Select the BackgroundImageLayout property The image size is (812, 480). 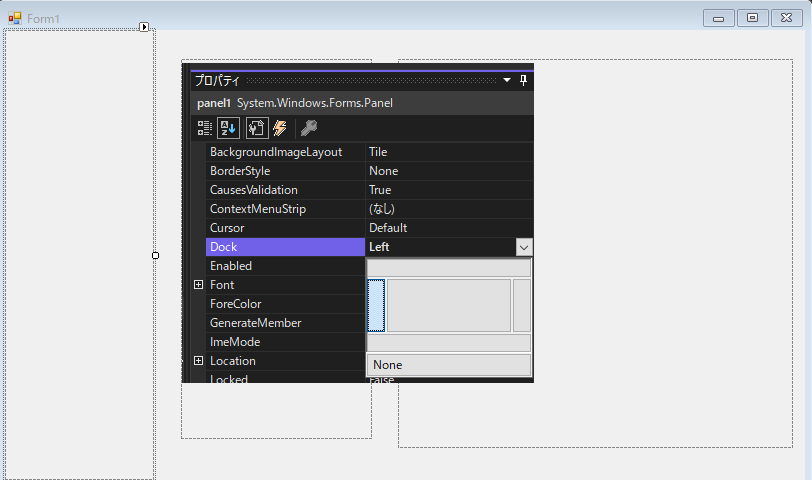click(x=276, y=152)
